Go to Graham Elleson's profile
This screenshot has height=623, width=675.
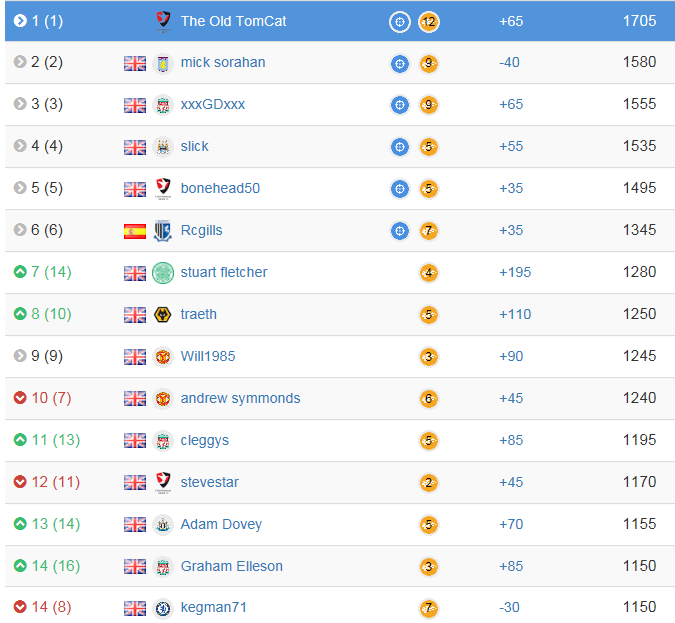coord(232,566)
